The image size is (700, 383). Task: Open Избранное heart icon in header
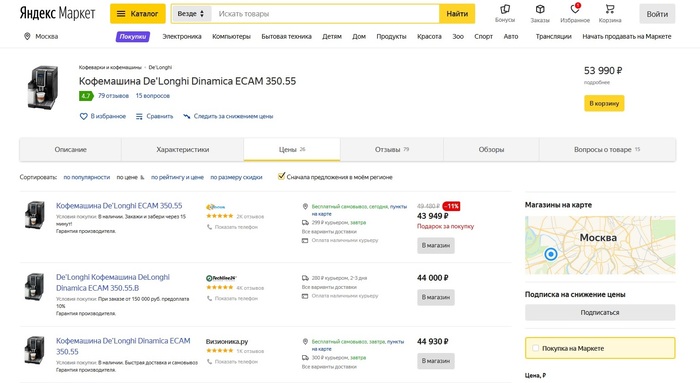coord(575,8)
